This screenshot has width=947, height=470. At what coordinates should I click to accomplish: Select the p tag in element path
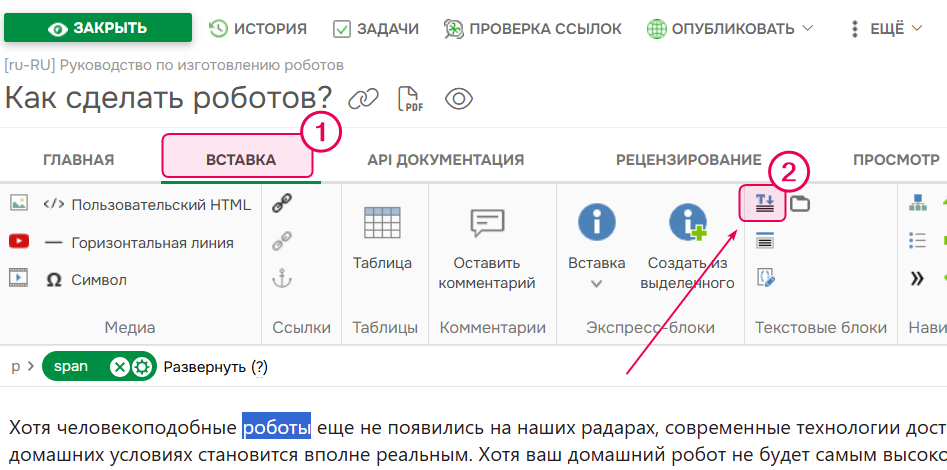[x=16, y=367]
